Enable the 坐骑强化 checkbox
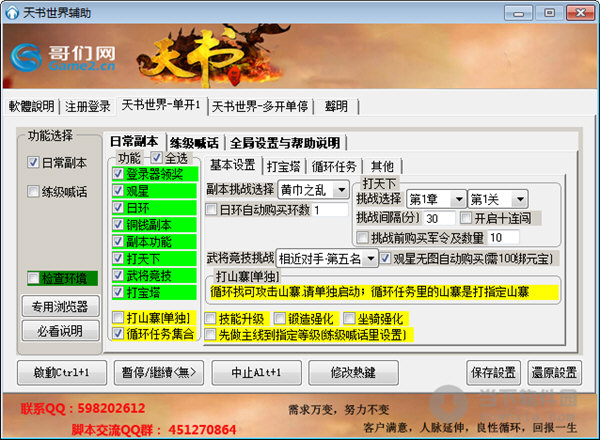The height and width of the screenshot is (440, 600). point(349,318)
